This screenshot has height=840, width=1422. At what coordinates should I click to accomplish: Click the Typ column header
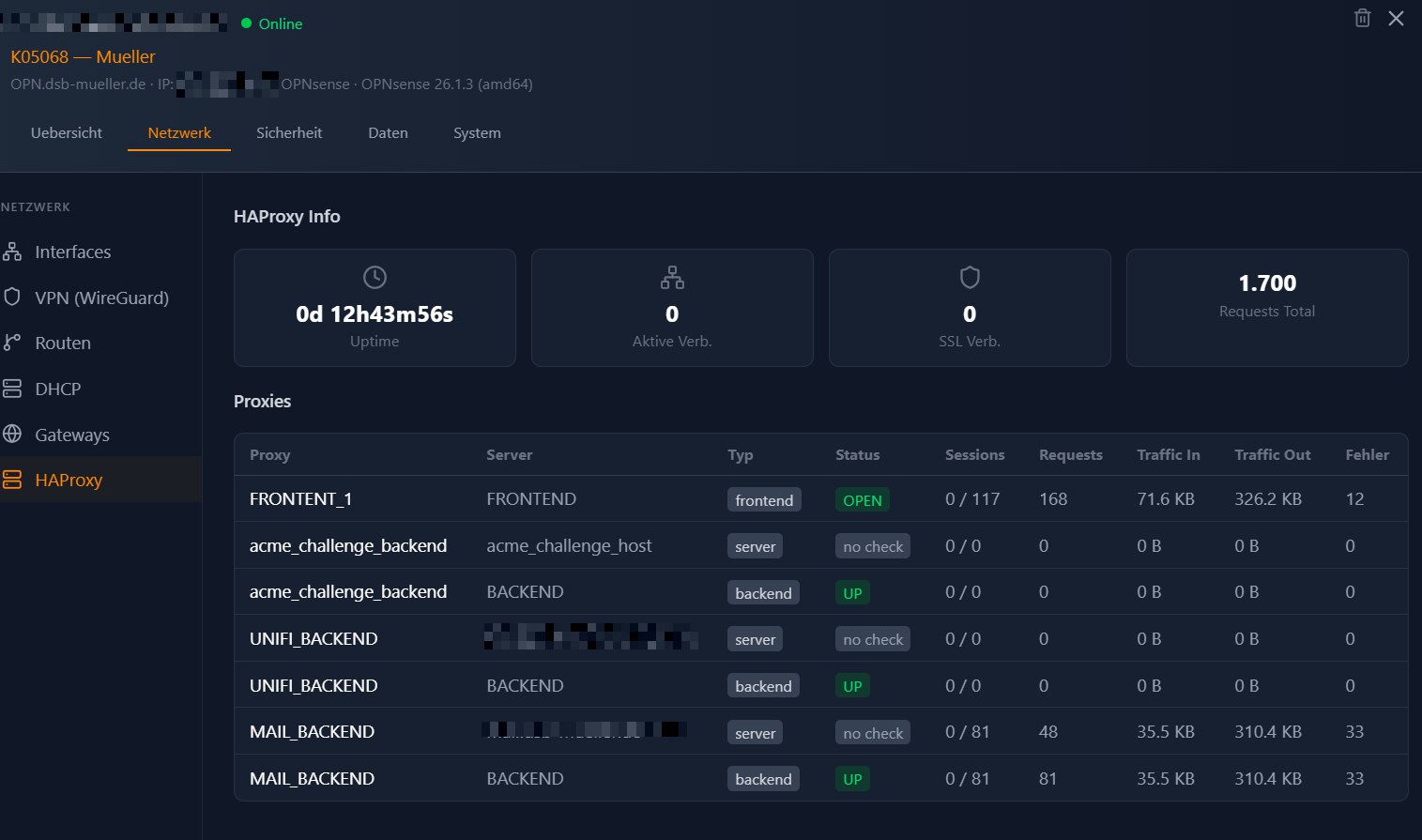[x=741, y=455]
